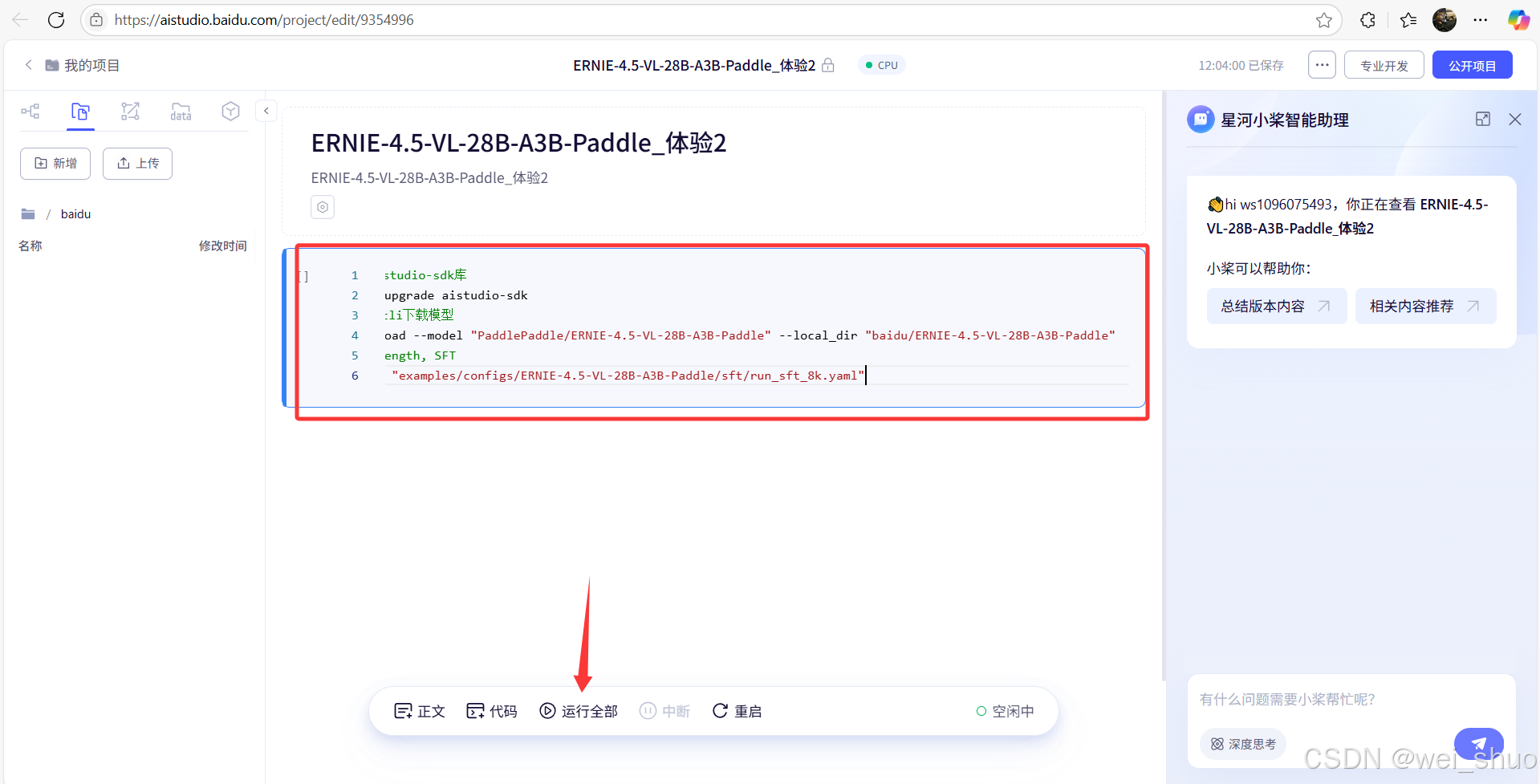
Task: Click 运行全部 to run all cells
Action: (579, 711)
